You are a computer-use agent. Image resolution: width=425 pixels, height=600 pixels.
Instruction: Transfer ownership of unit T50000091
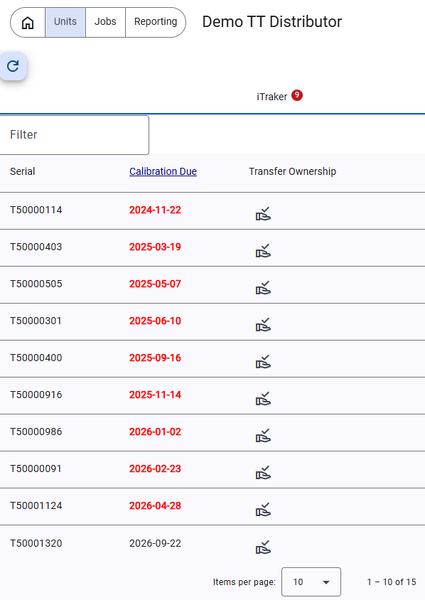coord(263,472)
